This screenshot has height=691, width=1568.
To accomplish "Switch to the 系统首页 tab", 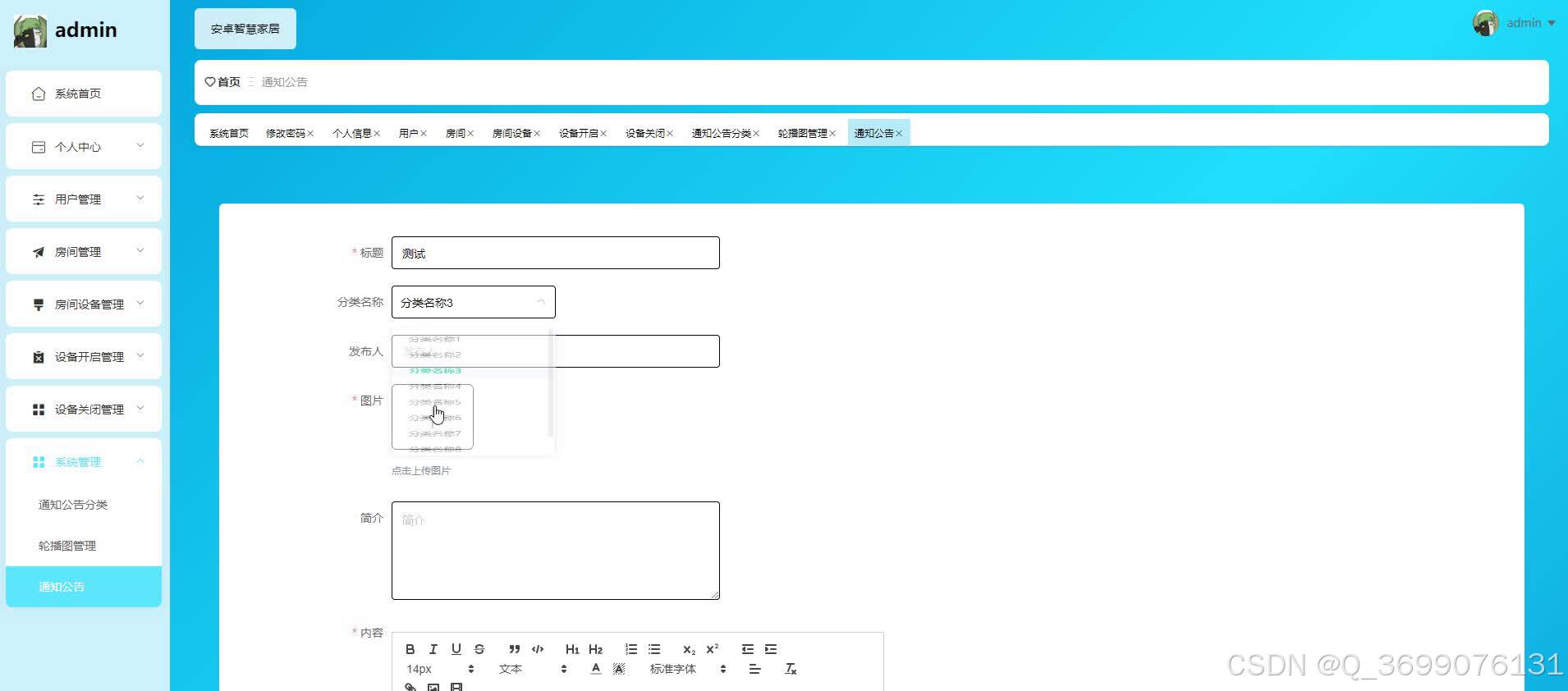I will tap(229, 133).
